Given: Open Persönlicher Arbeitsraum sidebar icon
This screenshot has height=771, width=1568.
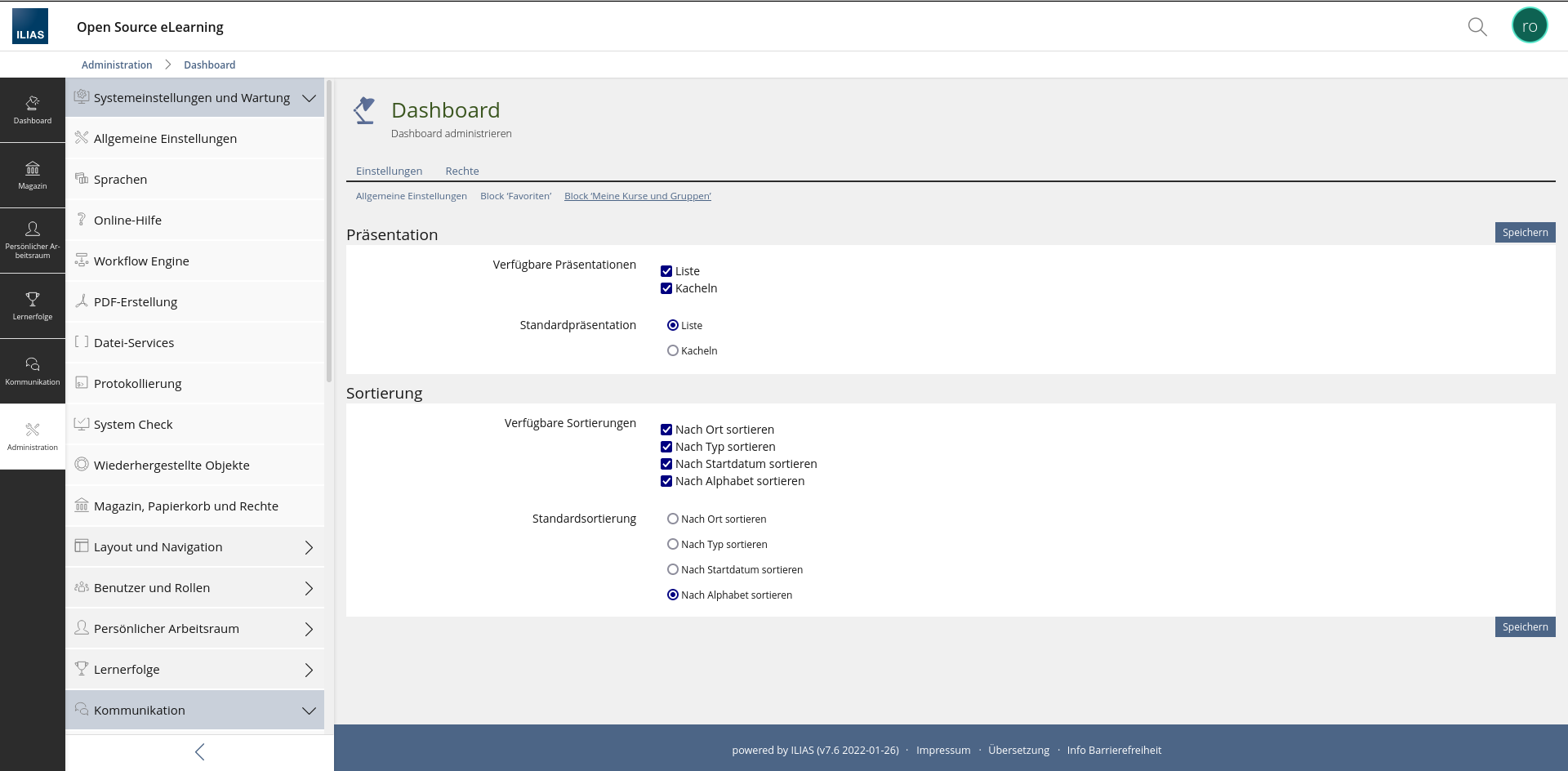Looking at the screenshot, I should 33,241.
